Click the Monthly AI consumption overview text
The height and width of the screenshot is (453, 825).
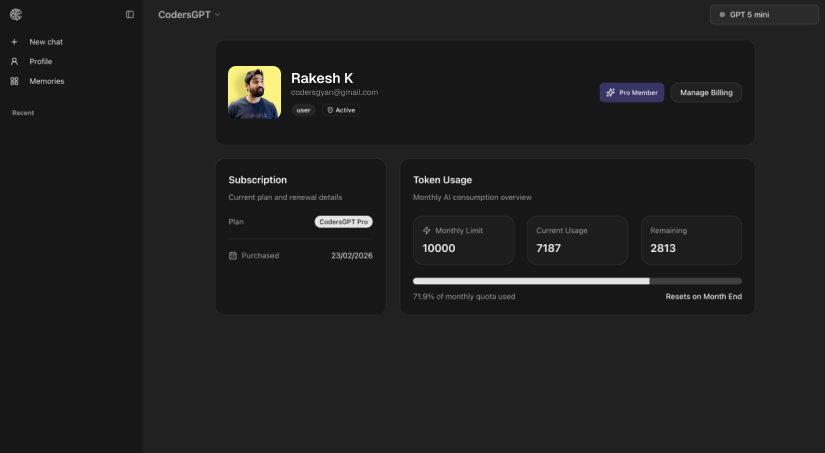pyautogui.click(x=472, y=197)
